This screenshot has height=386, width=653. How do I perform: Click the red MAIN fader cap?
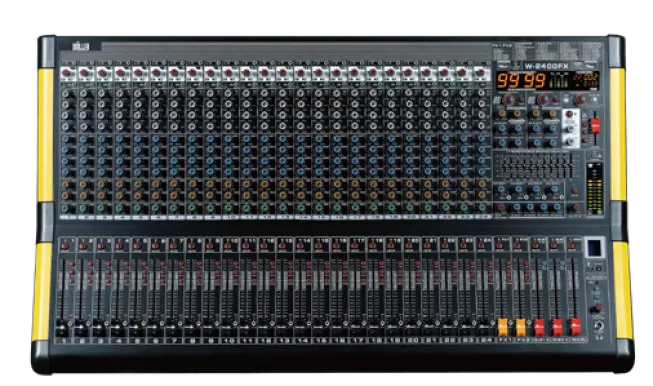576,327
